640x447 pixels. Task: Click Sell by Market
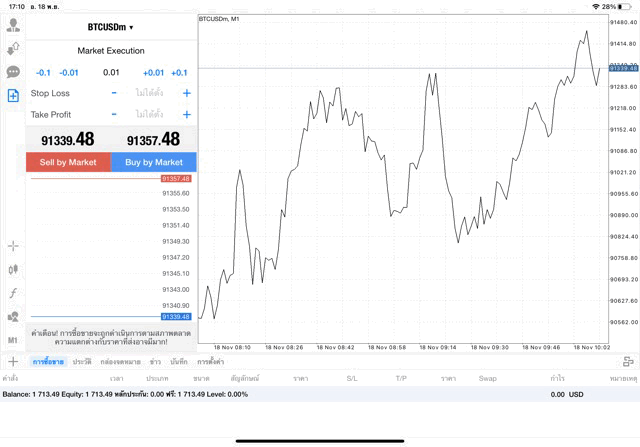tap(68, 162)
